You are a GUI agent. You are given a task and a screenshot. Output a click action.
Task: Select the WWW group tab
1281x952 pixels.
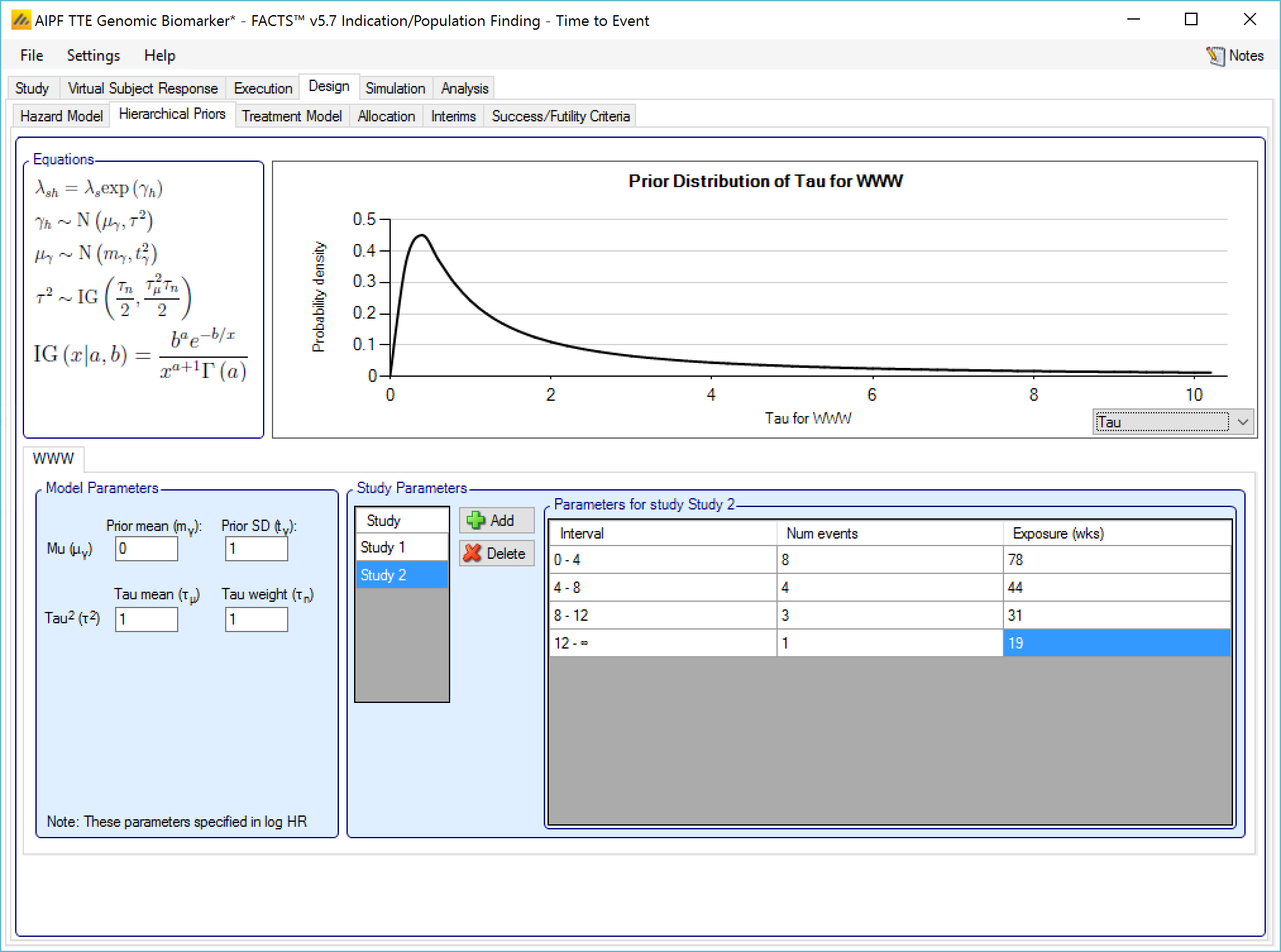click(53, 459)
